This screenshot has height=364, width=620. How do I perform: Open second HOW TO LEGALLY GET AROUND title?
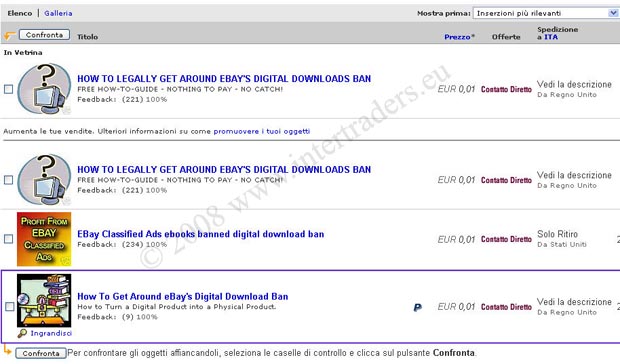[x=224, y=170]
